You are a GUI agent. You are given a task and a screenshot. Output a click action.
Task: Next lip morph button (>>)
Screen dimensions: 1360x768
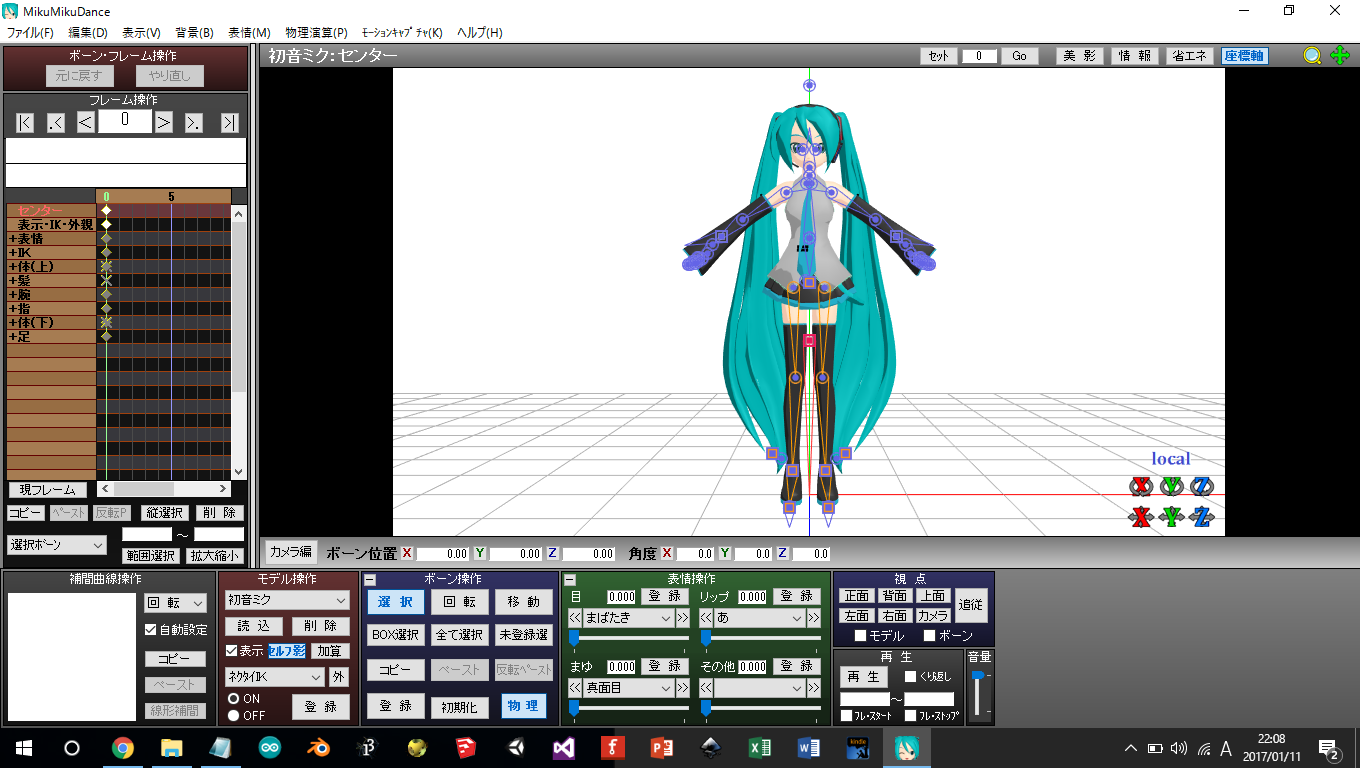[813, 618]
